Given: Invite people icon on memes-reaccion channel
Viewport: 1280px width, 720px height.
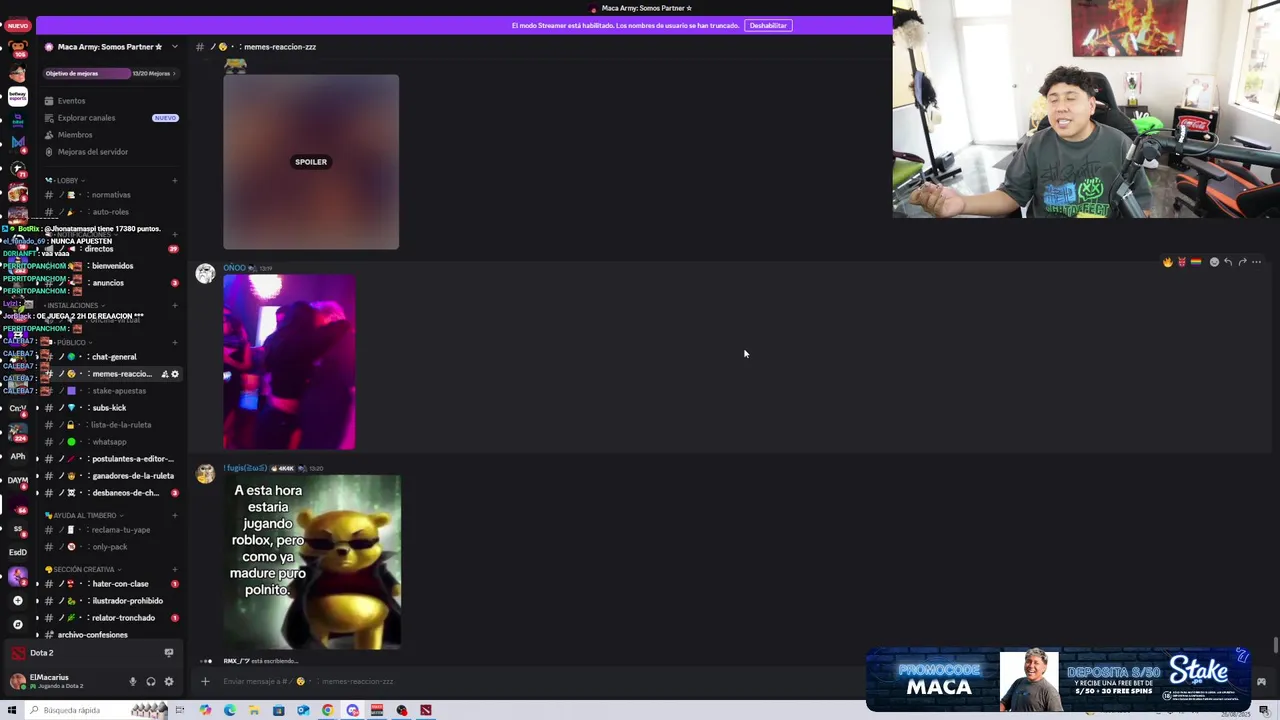Looking at the screenshot, I should coord(164,374).
